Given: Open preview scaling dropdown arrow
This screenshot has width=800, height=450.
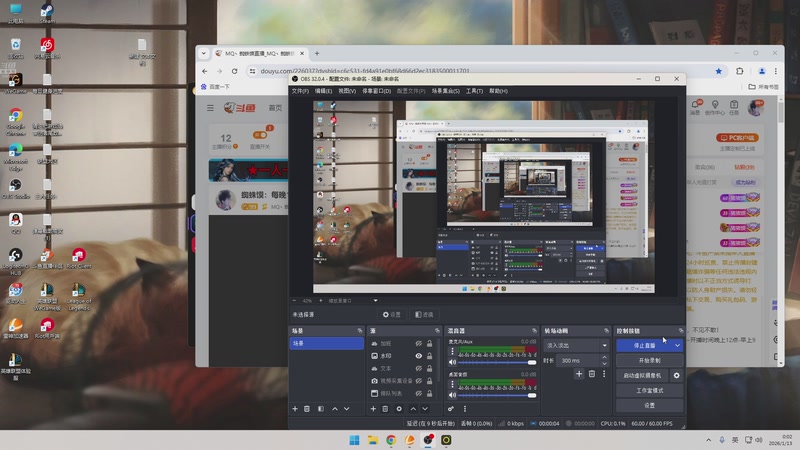Looking at the screenshot, I should point(376,301).
